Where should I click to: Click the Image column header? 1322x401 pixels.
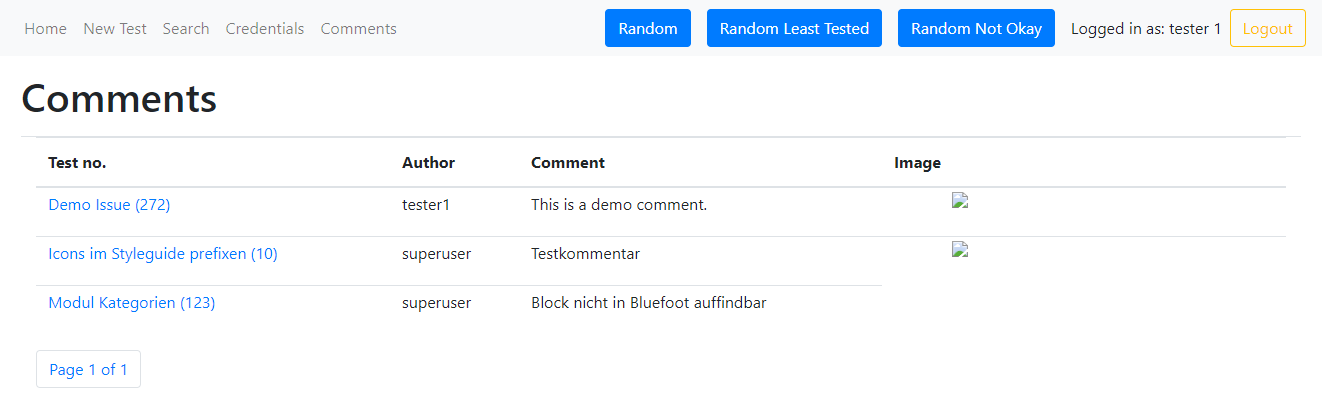(917, 163)
